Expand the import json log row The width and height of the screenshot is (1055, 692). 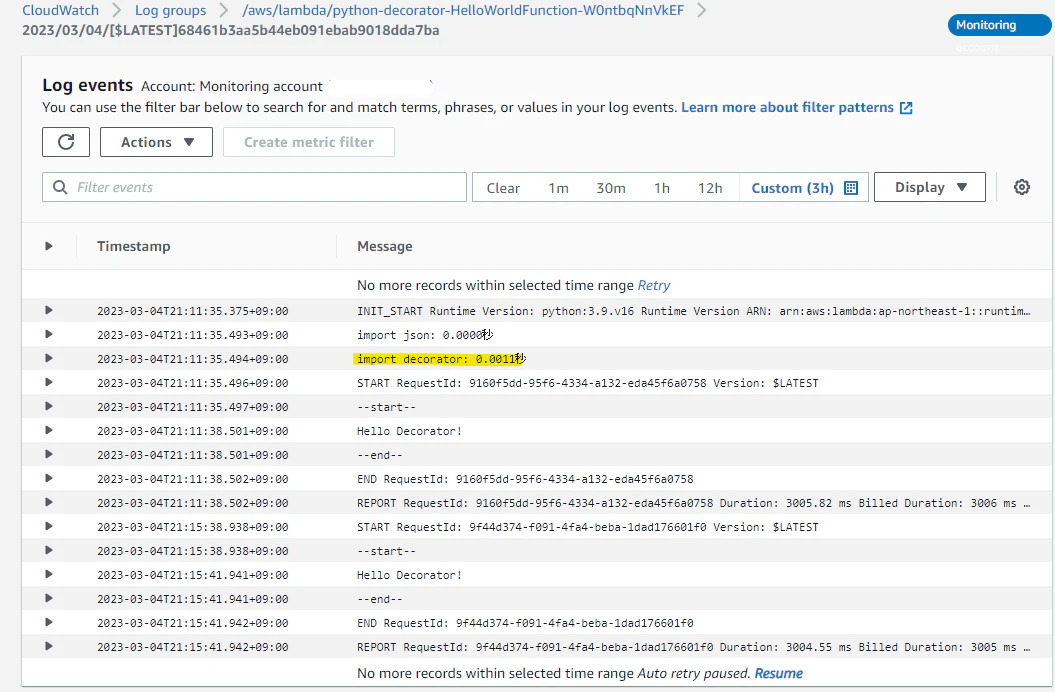pyautogui.click(x=48, y=335)
